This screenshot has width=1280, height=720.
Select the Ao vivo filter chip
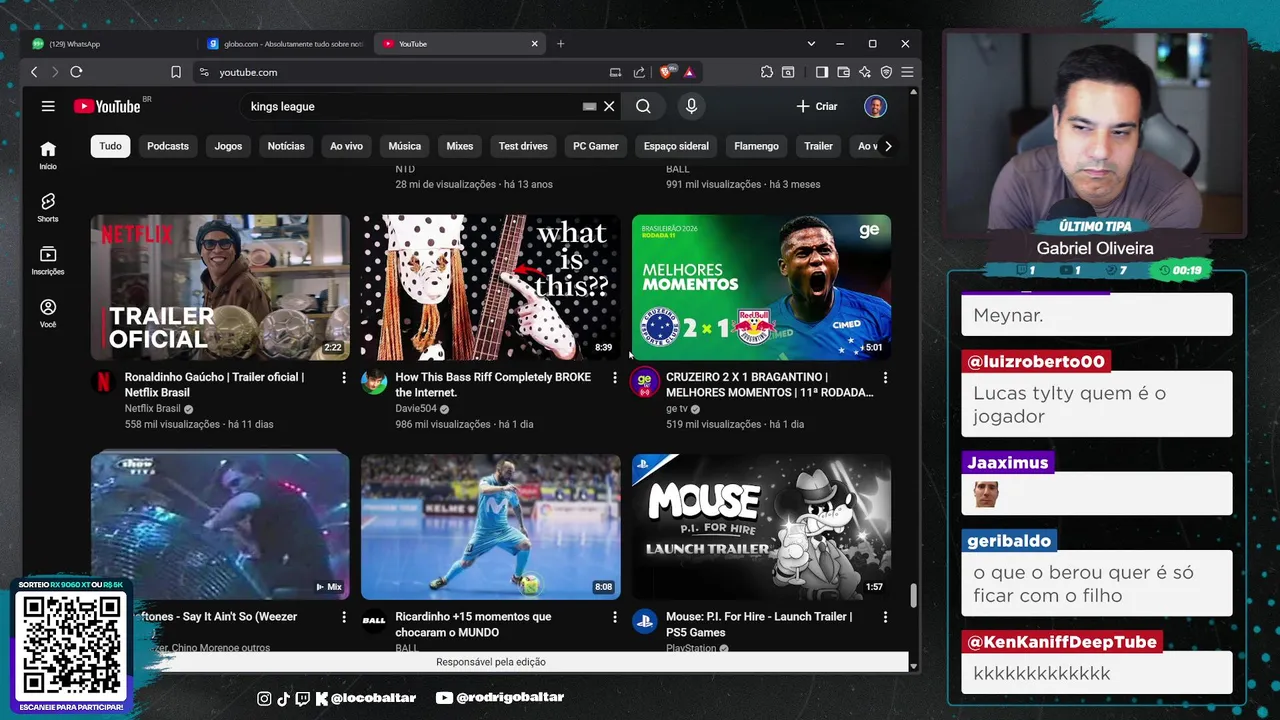pyautogui.click(x=347, y=146)
